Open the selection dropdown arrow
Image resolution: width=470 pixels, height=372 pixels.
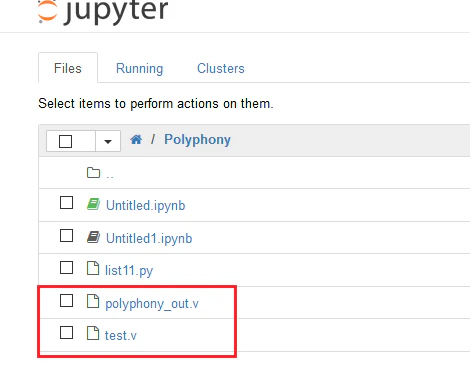pos(108,141)
